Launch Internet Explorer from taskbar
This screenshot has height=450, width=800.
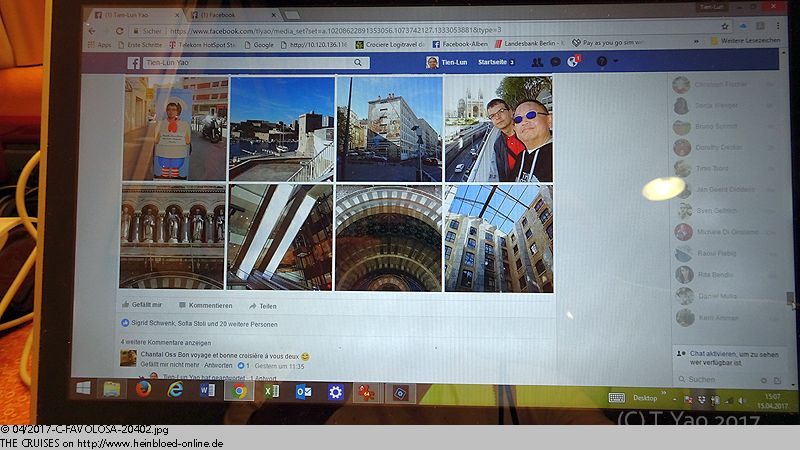(x=176, y=390)
